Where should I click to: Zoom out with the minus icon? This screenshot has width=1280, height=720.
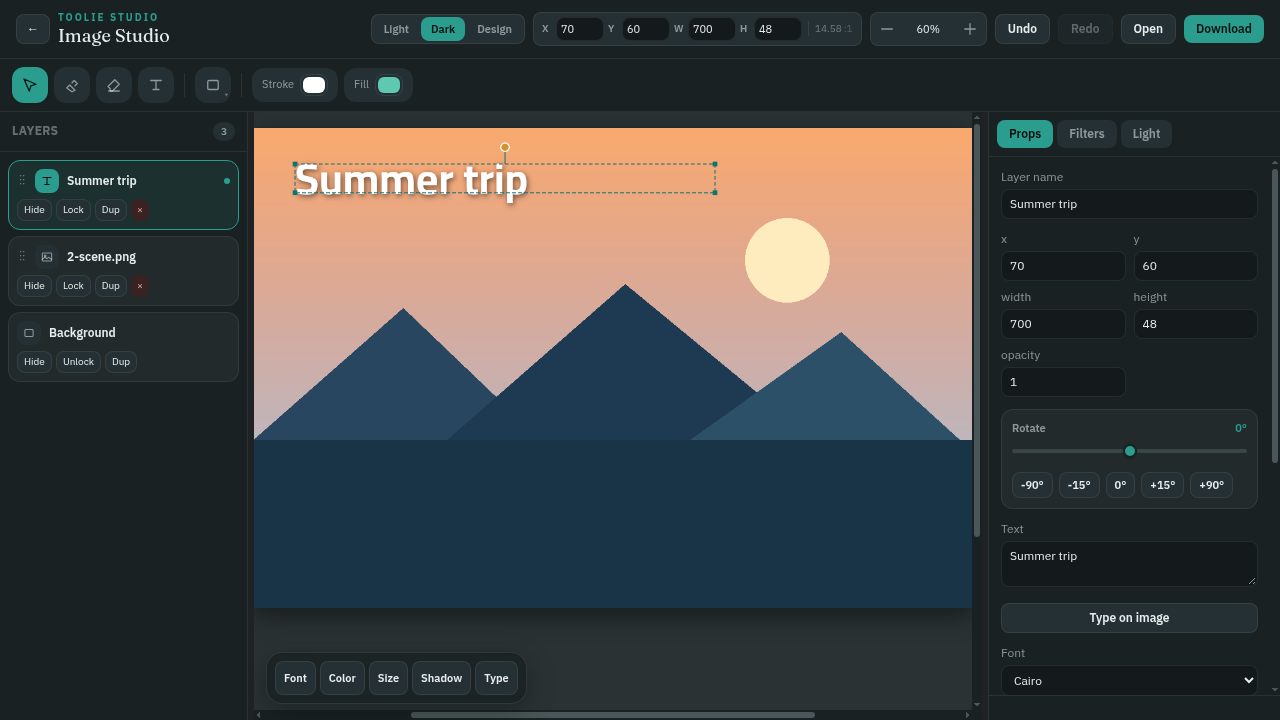click(x=887, y=29)
